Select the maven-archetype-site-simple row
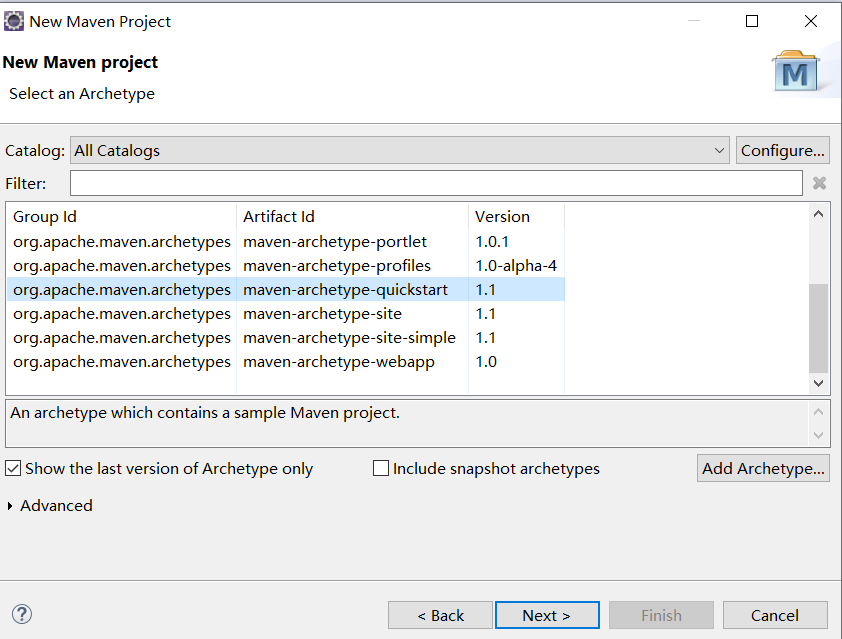Screen dimensions: 842x639 click(x=286, y=338)
